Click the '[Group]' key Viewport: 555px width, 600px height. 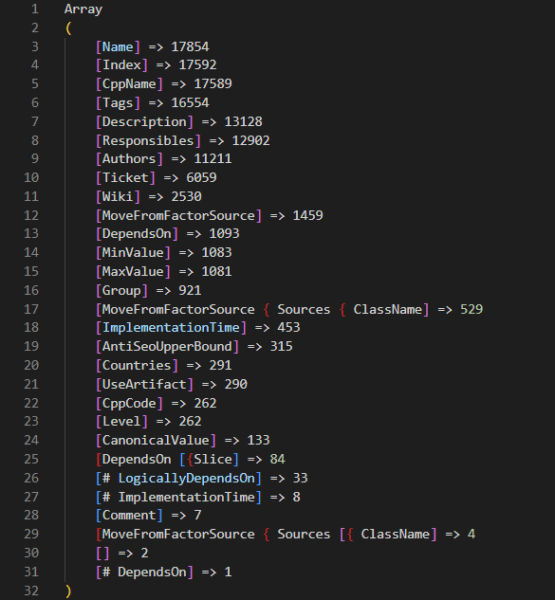click(122, 290)
